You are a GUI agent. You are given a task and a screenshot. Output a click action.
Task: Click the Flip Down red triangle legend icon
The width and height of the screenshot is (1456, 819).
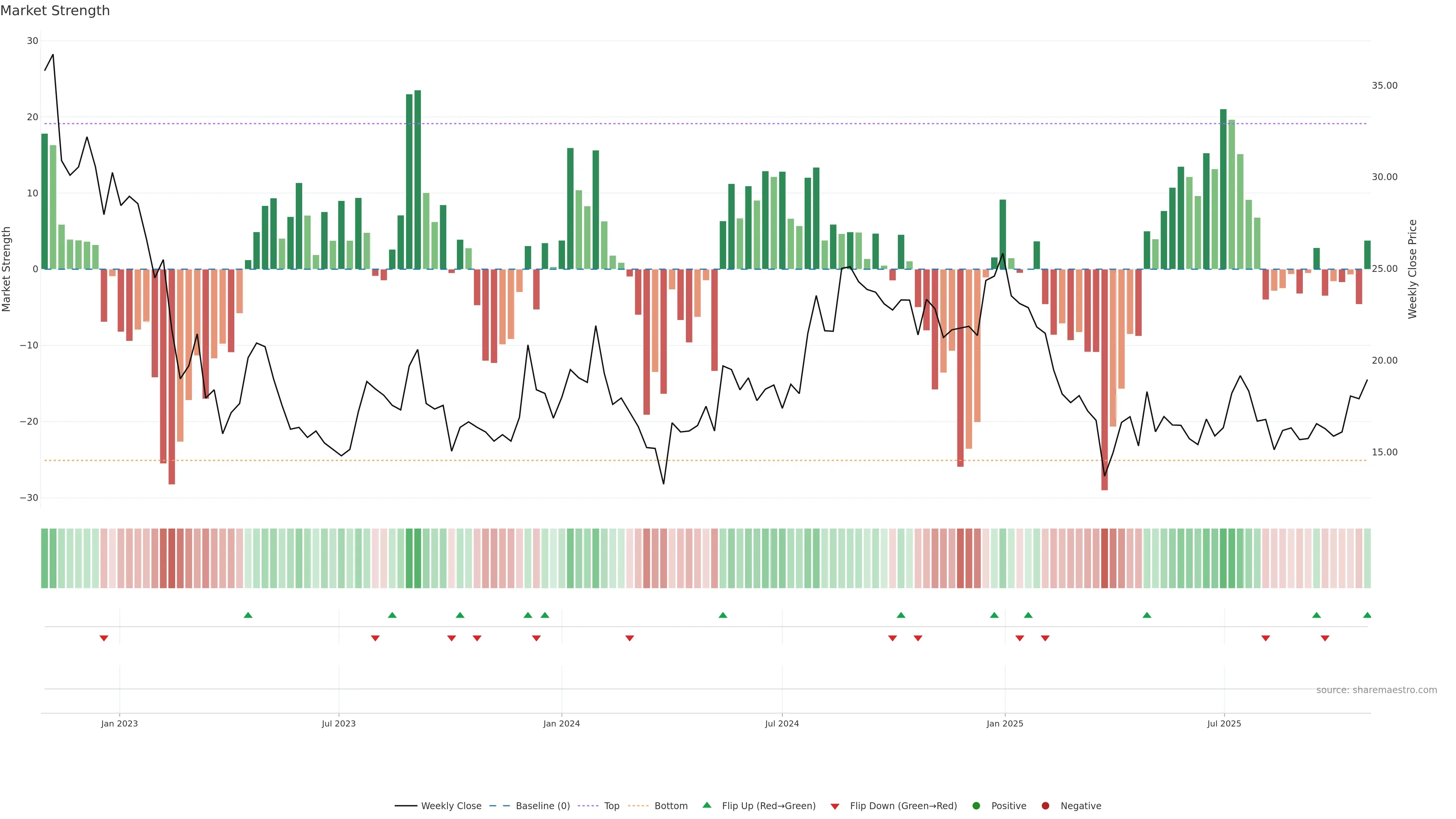point(835,806)
